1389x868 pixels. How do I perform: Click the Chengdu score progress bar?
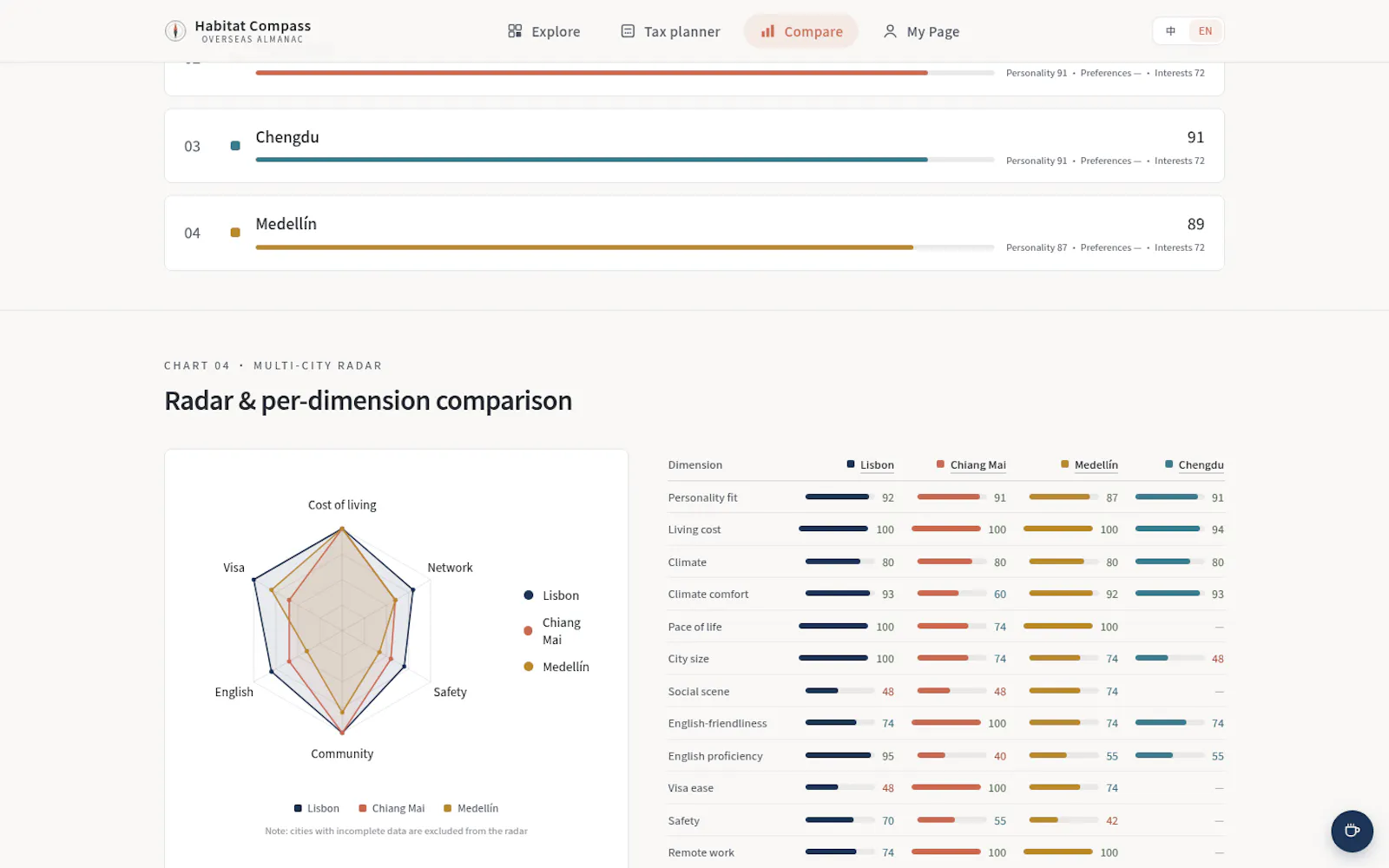[x=625, y=160]
